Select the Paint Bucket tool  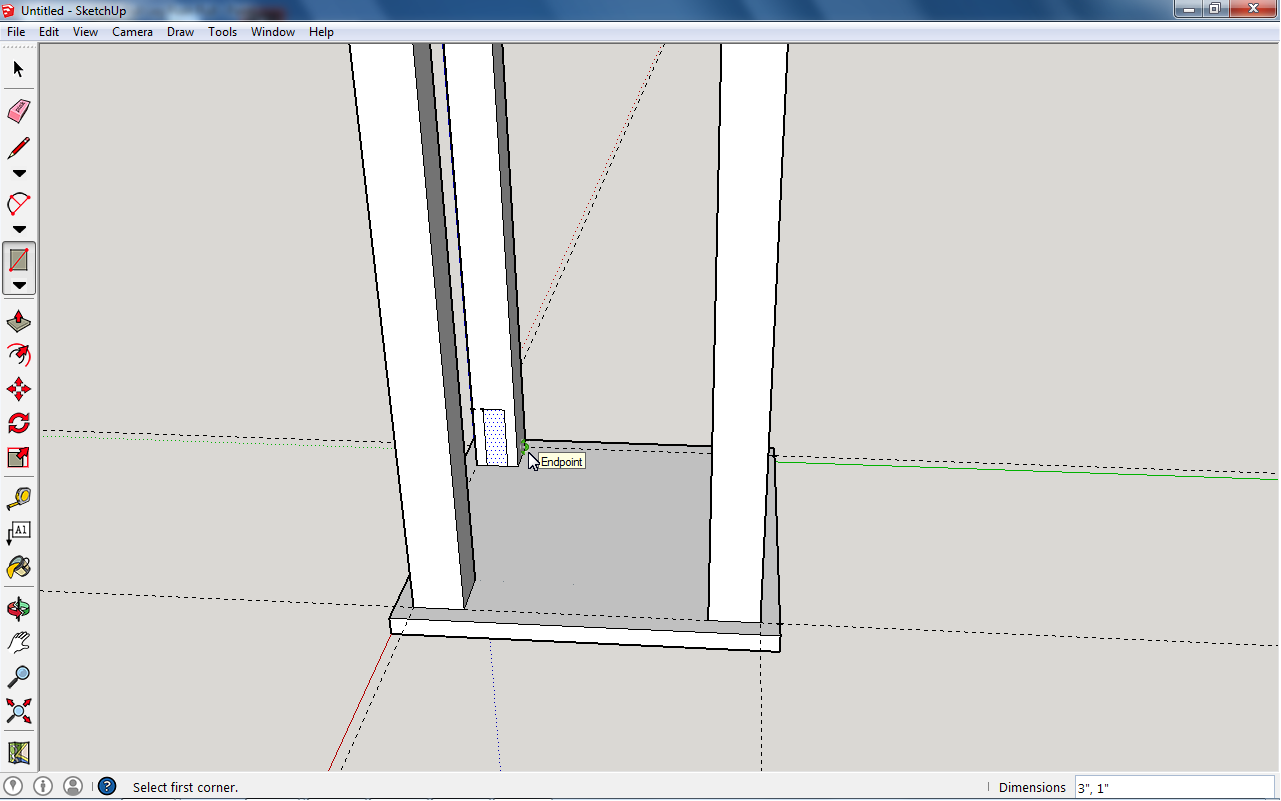[x=19, y=567]
